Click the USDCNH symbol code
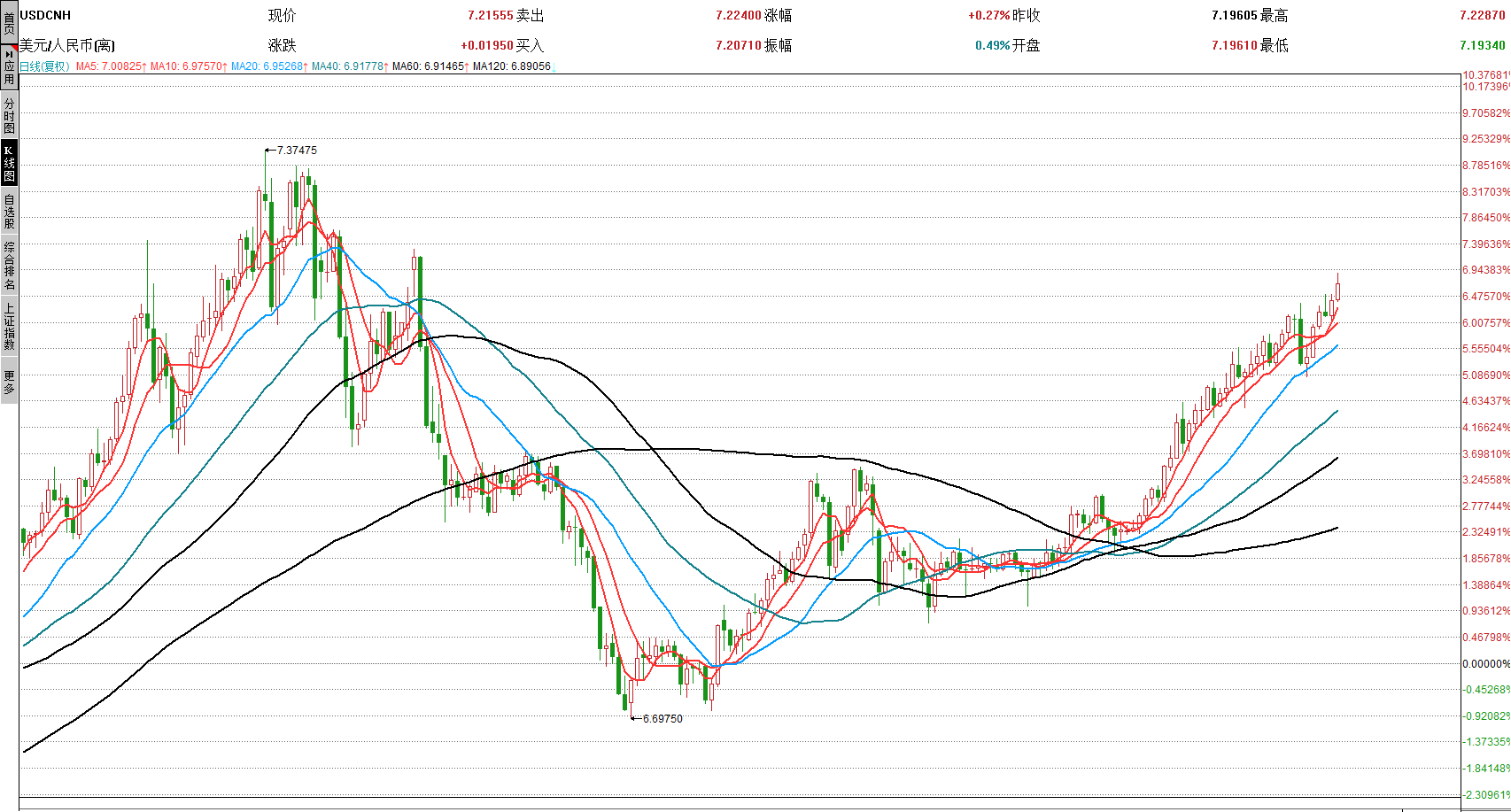1511x812 pixels. click(45, 15)
